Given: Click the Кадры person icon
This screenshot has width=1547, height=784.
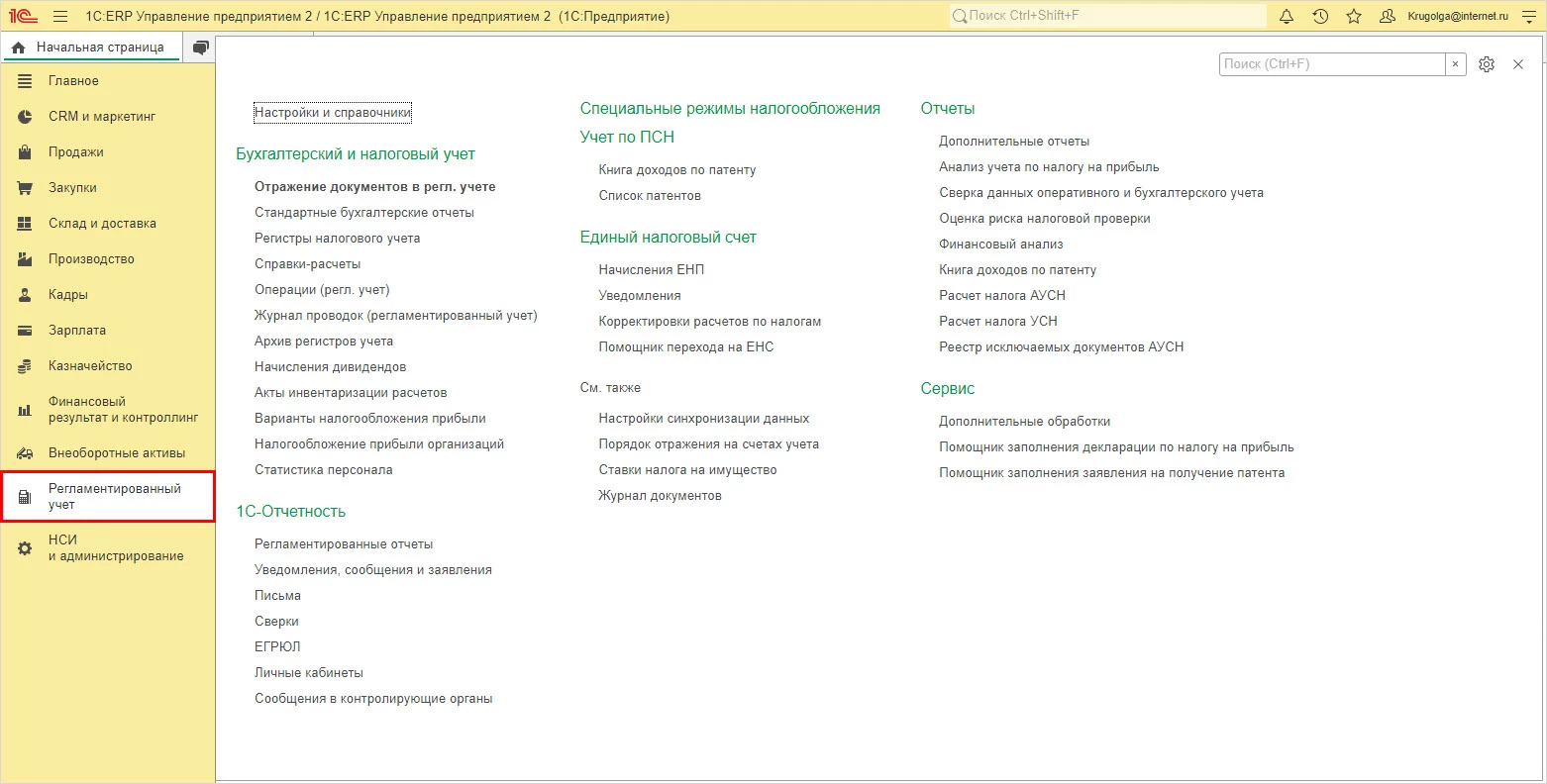Looking at the screenshot, I should click(x=26, y=295).
